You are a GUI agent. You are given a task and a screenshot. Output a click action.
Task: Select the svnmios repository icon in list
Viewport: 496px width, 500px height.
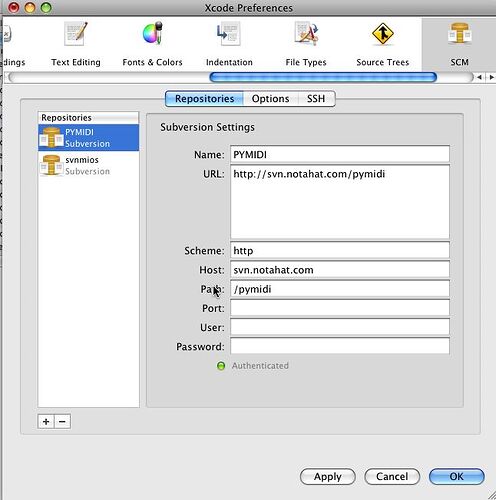point(51,165)
